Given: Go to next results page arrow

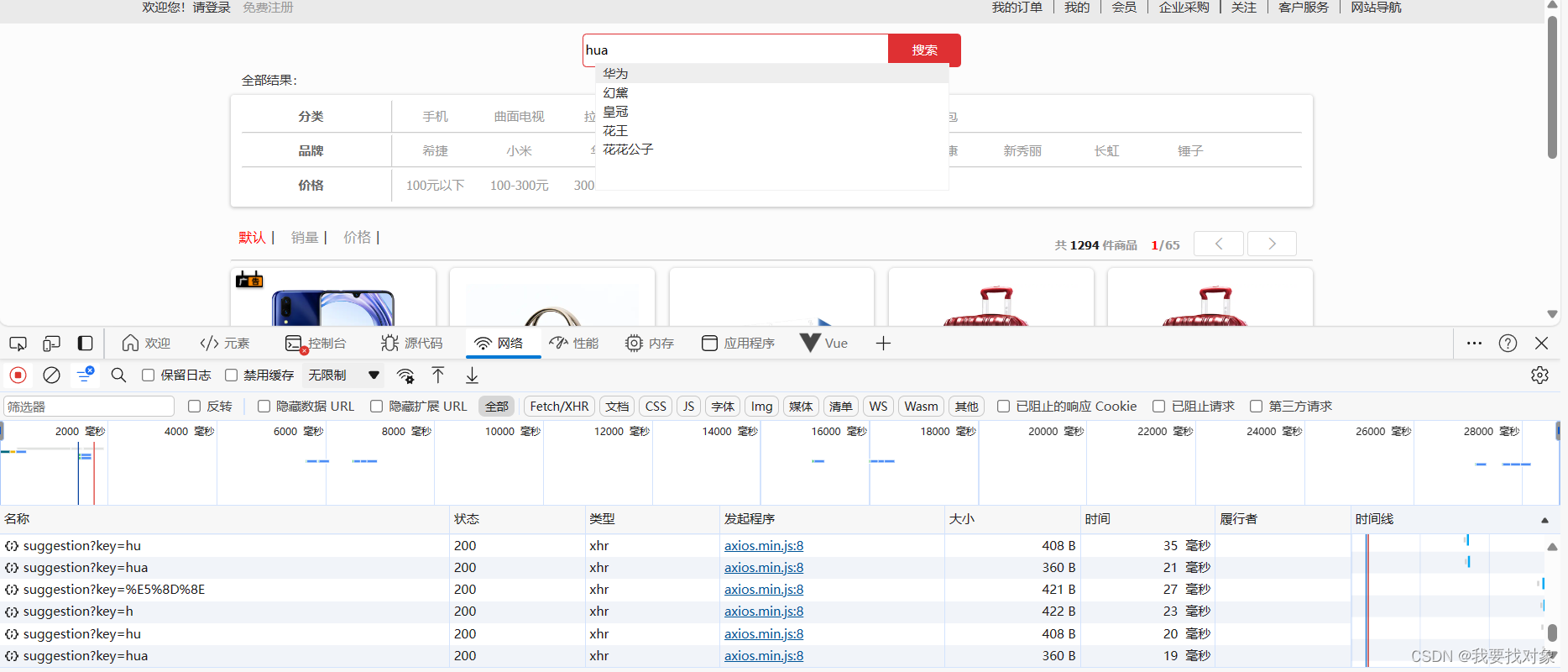Looking at the screenshot, I should pos(1272,244).
